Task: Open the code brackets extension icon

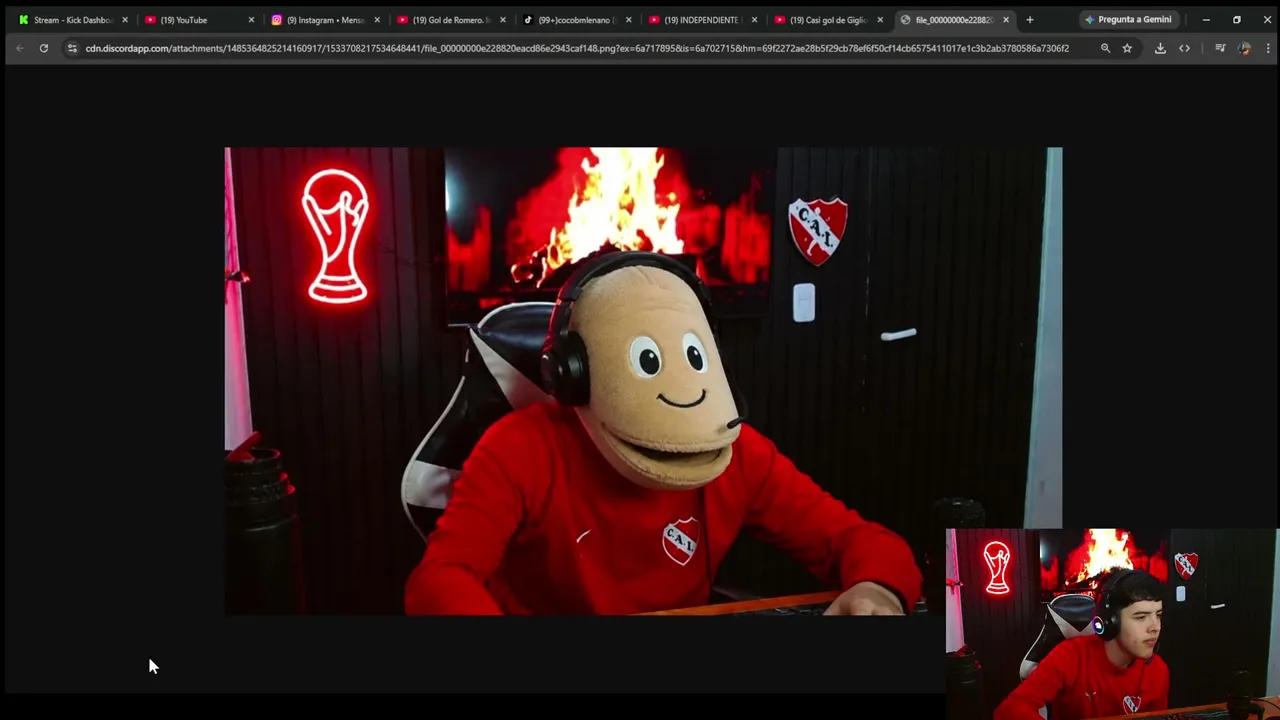Action: click(x=1185, y=48)
